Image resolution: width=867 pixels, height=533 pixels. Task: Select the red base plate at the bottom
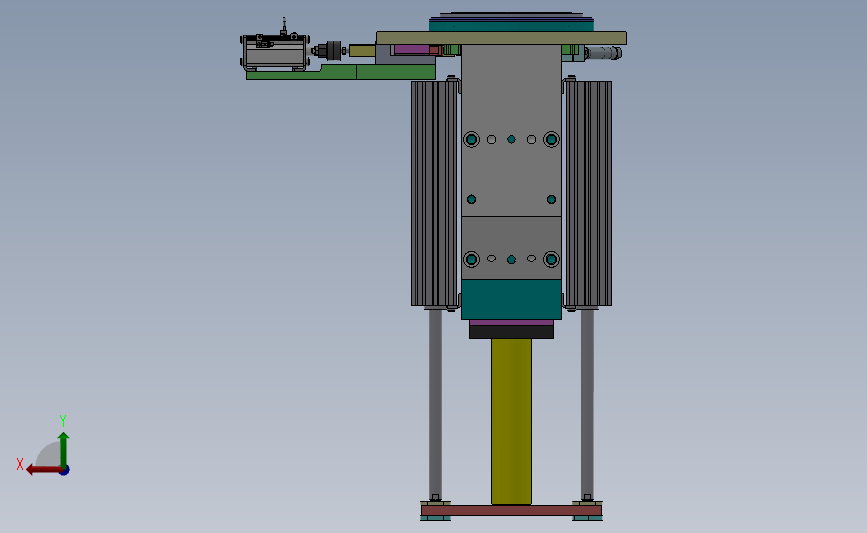coord(511,510)
